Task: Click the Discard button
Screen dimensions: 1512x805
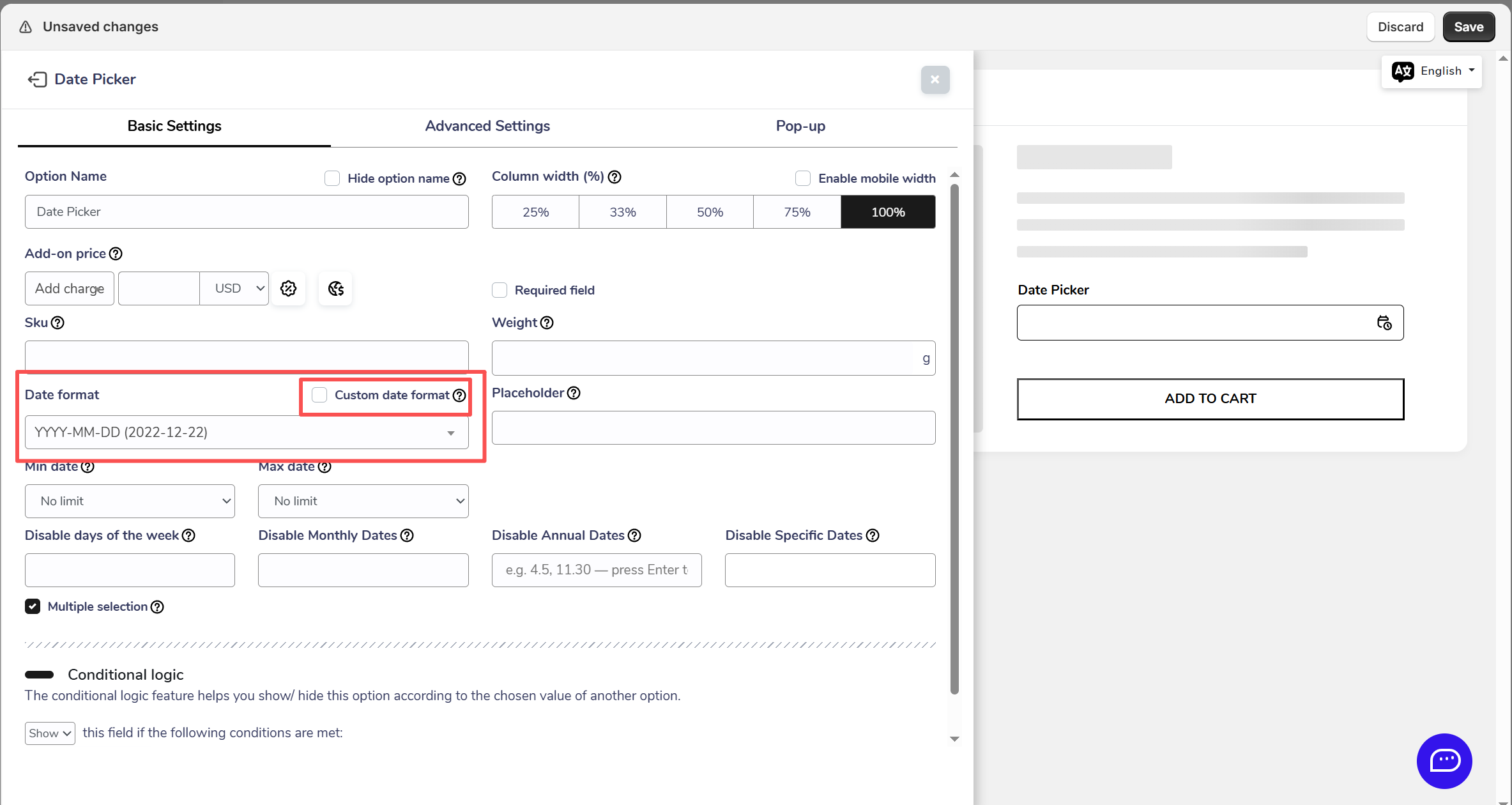Action: (x=1400, y=27)
